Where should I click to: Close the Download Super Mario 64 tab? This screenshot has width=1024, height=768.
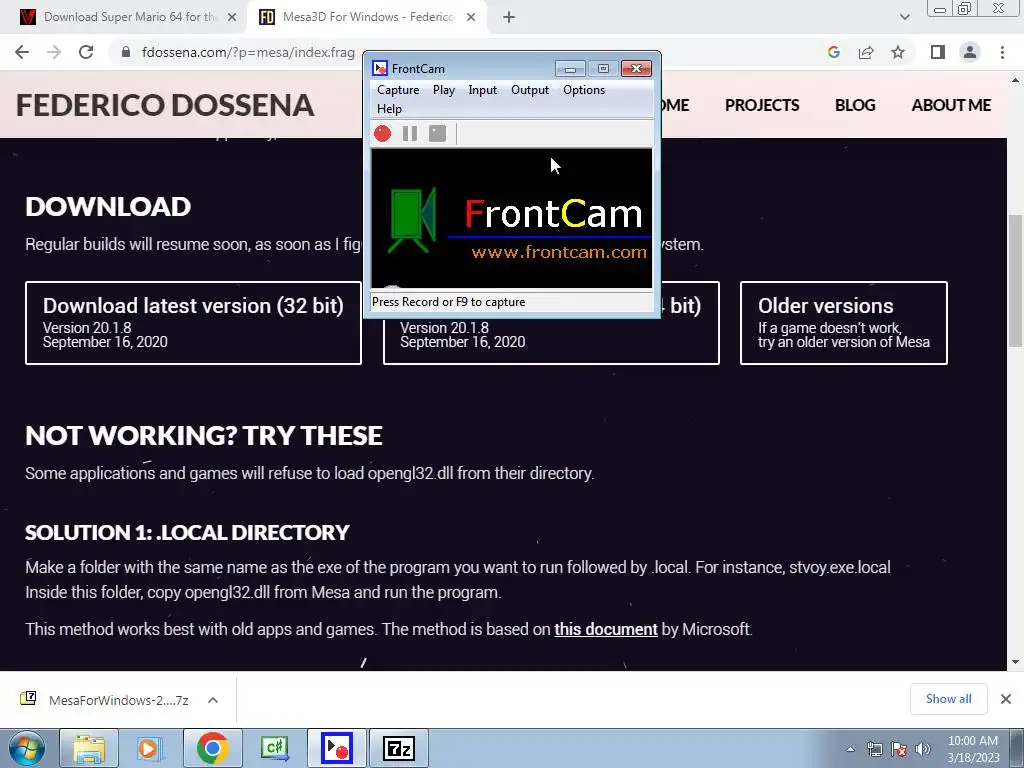[232, 17]
